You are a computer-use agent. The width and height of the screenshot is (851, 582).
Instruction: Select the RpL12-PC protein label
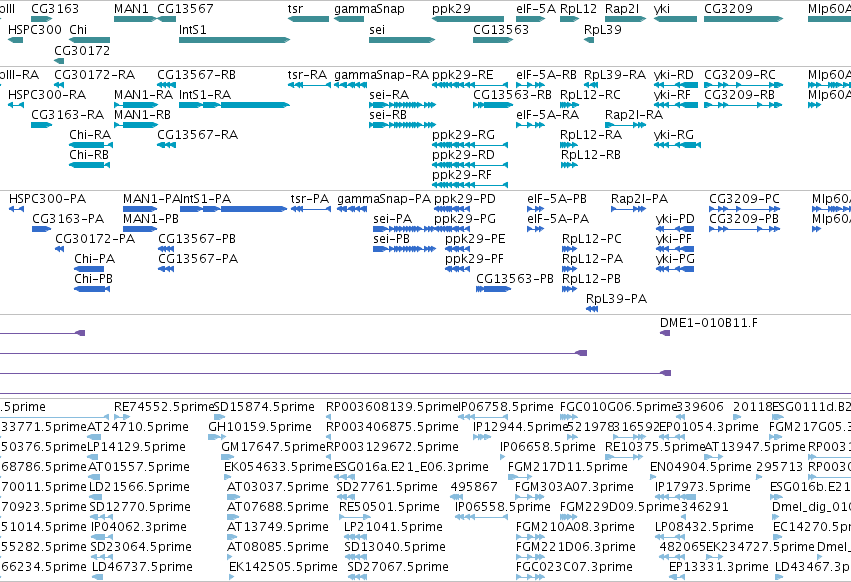point(592,239)
